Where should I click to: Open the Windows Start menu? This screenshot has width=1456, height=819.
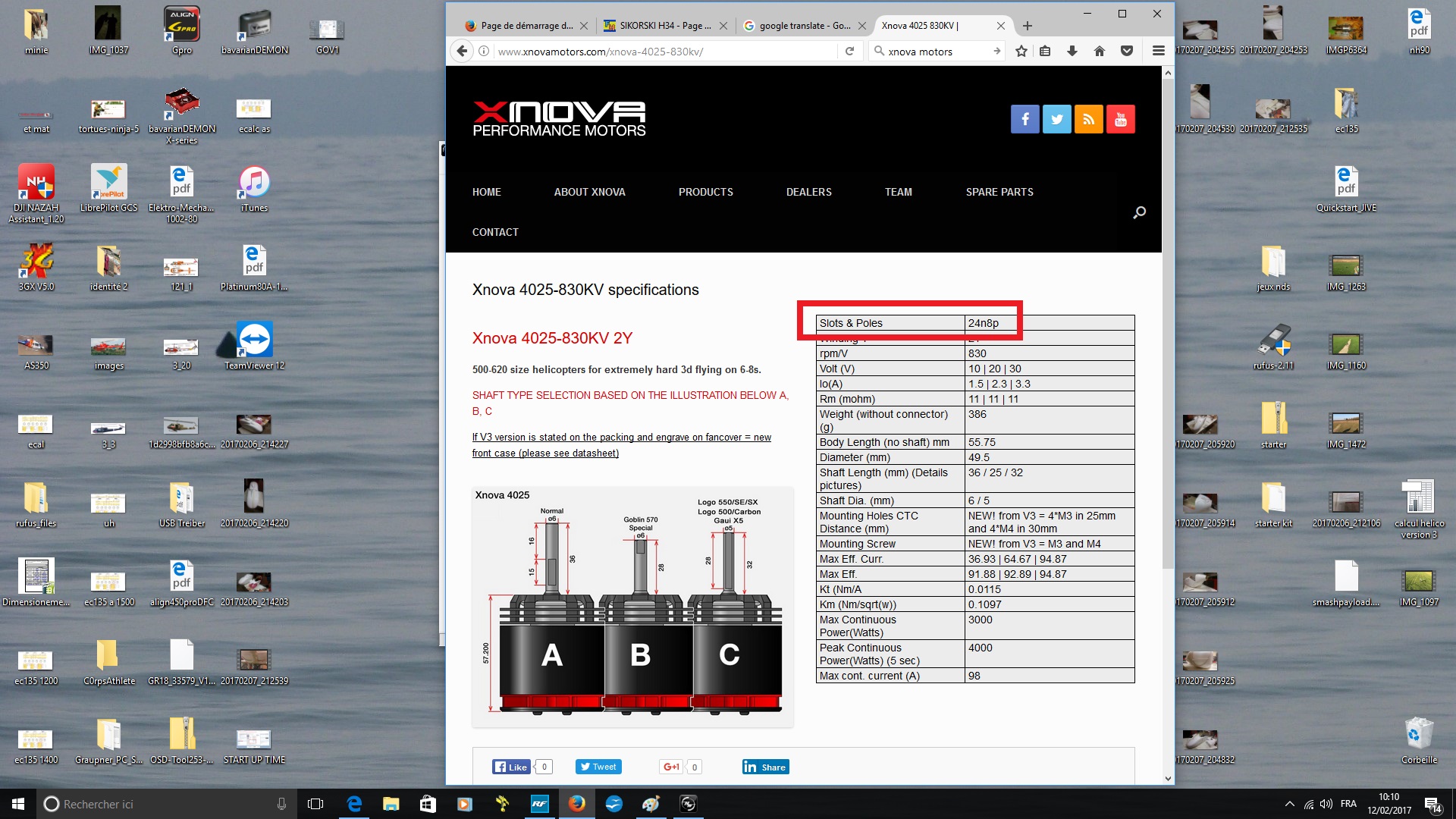tap(18, 804)
